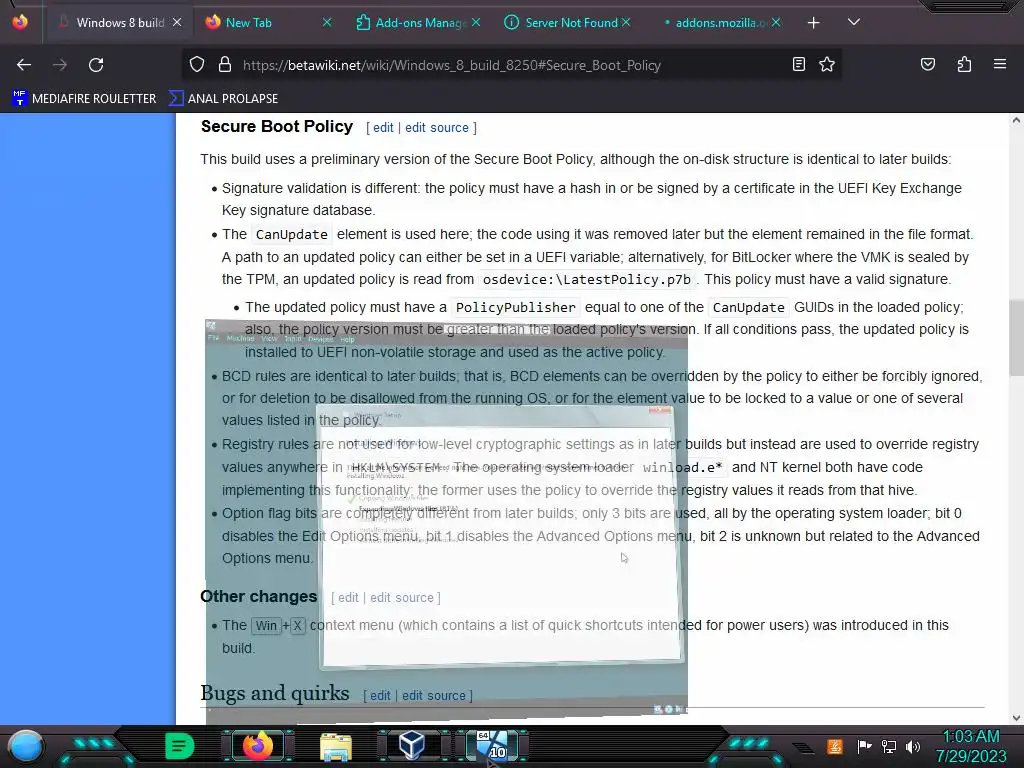Open the green chat app on taskbar
The image size is (1024, 768).
pyautogui.click(x=179, y=746)
